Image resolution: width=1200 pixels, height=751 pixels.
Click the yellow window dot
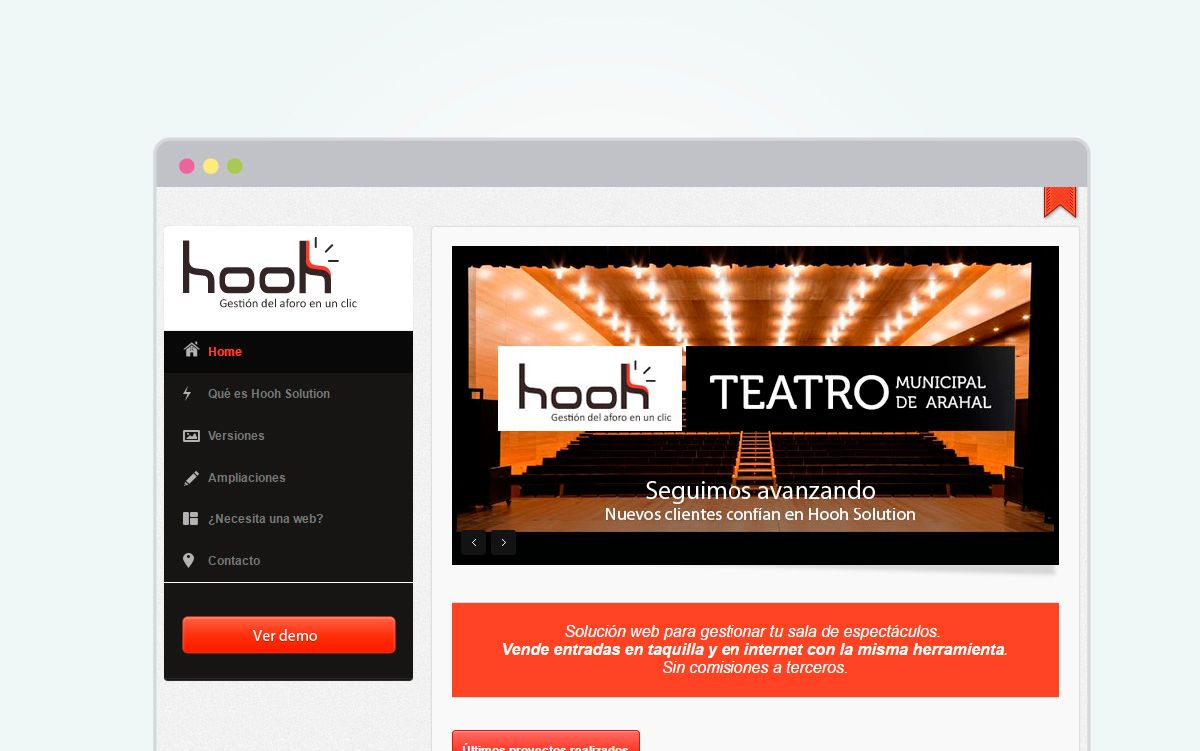click(x=211, y=166)
